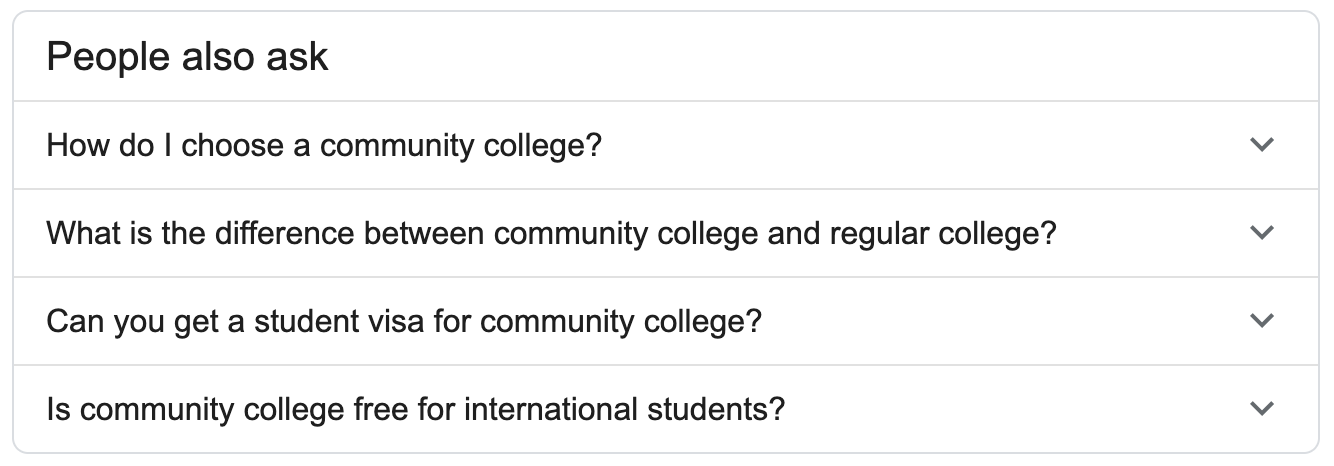1334x466 pixels.
Task: Reveal the answer about student visas
Action: [404, 322]
